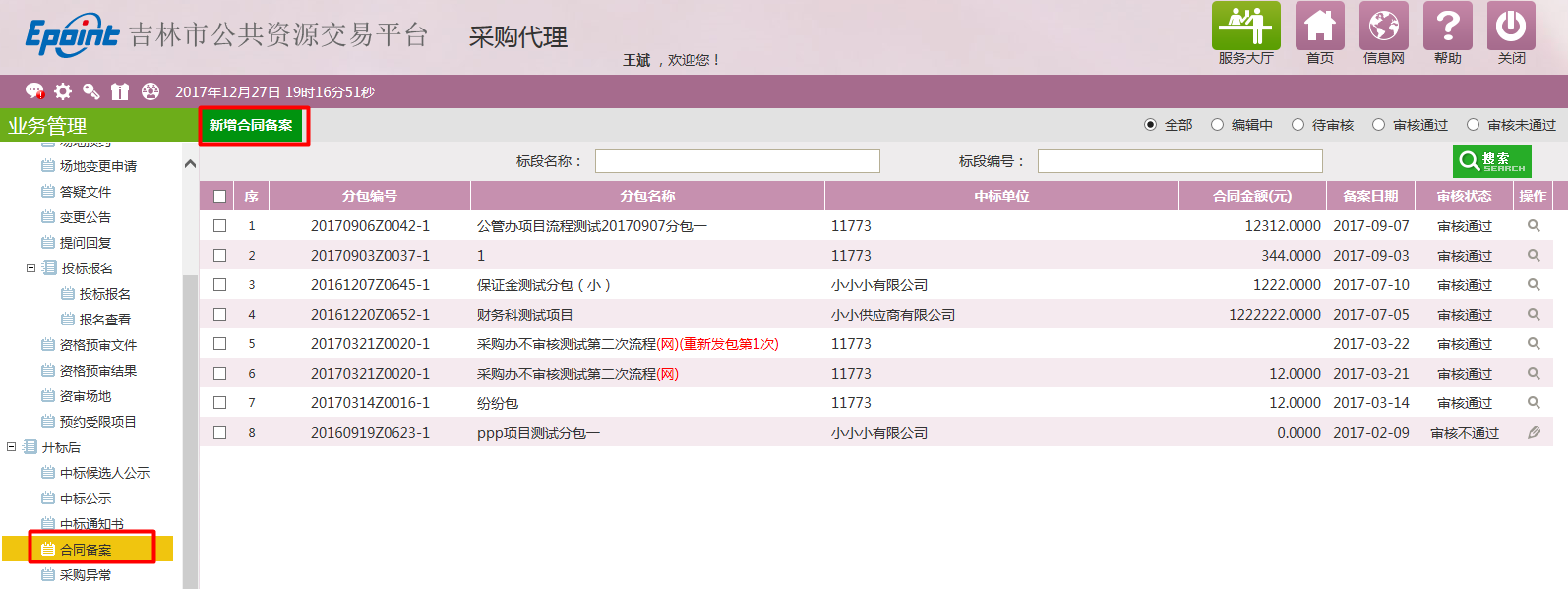The width and height of the screenshot is (1568, 589).
Task: Open the chat message icon in purple bar
Action: (x=34, y=91)
